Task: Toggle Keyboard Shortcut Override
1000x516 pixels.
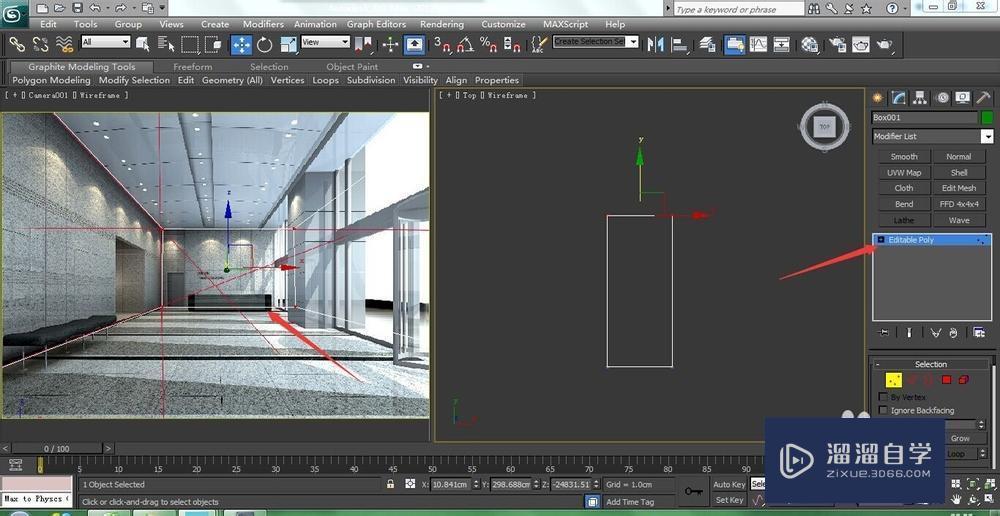Action: pos(415,44)
